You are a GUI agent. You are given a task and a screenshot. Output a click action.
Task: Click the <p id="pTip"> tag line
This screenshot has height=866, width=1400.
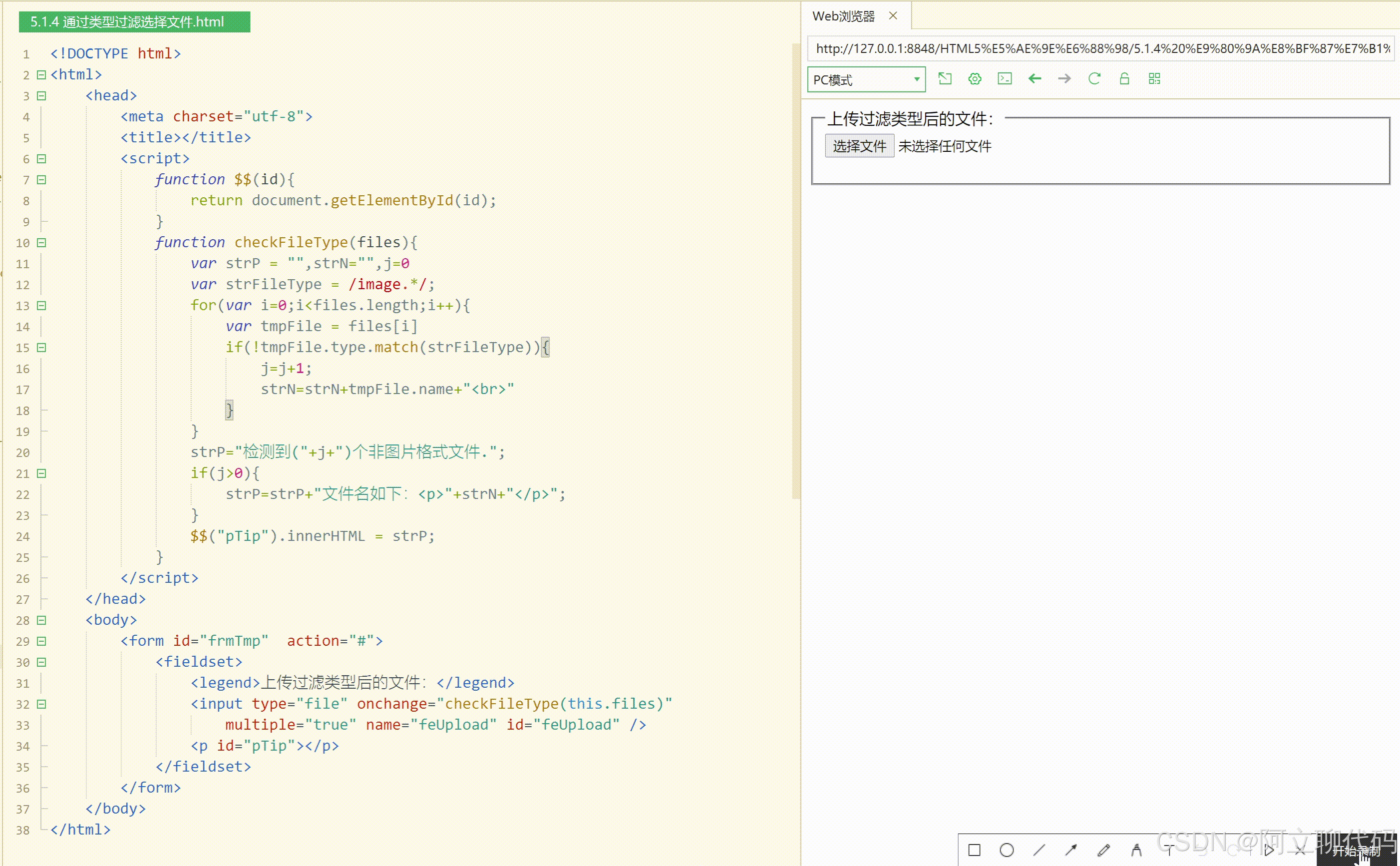tap(265, 746)
